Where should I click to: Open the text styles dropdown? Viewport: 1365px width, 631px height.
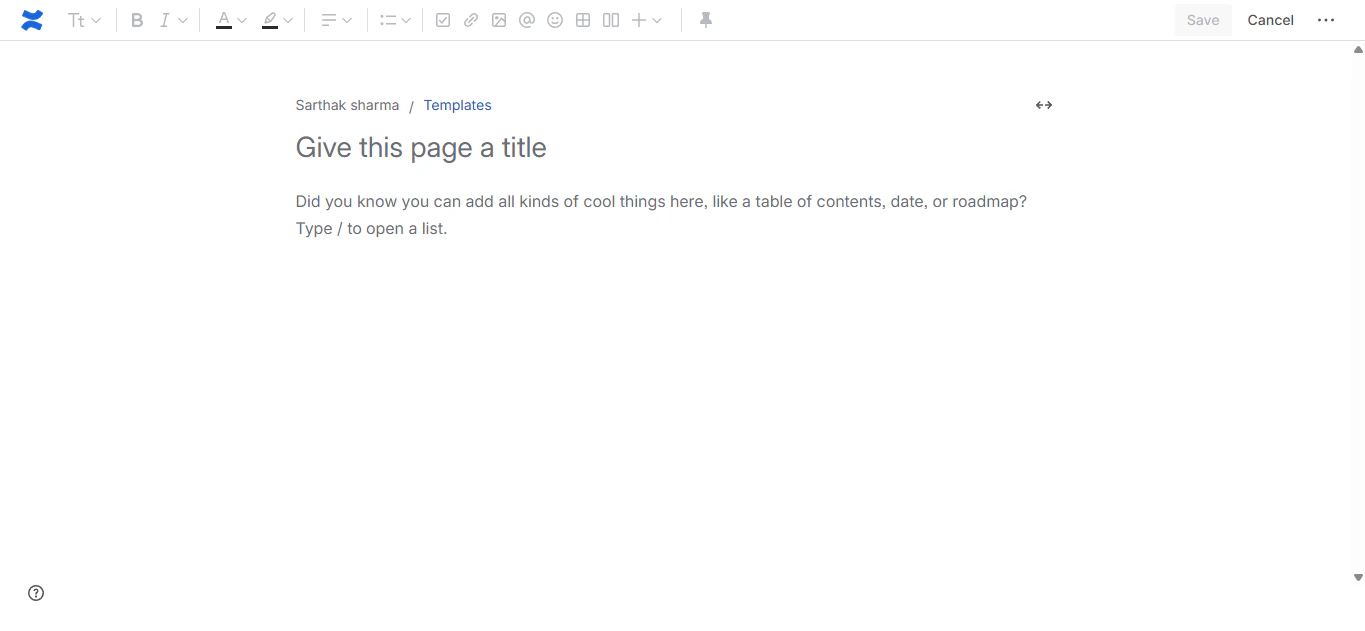click(x=84, y=19)
